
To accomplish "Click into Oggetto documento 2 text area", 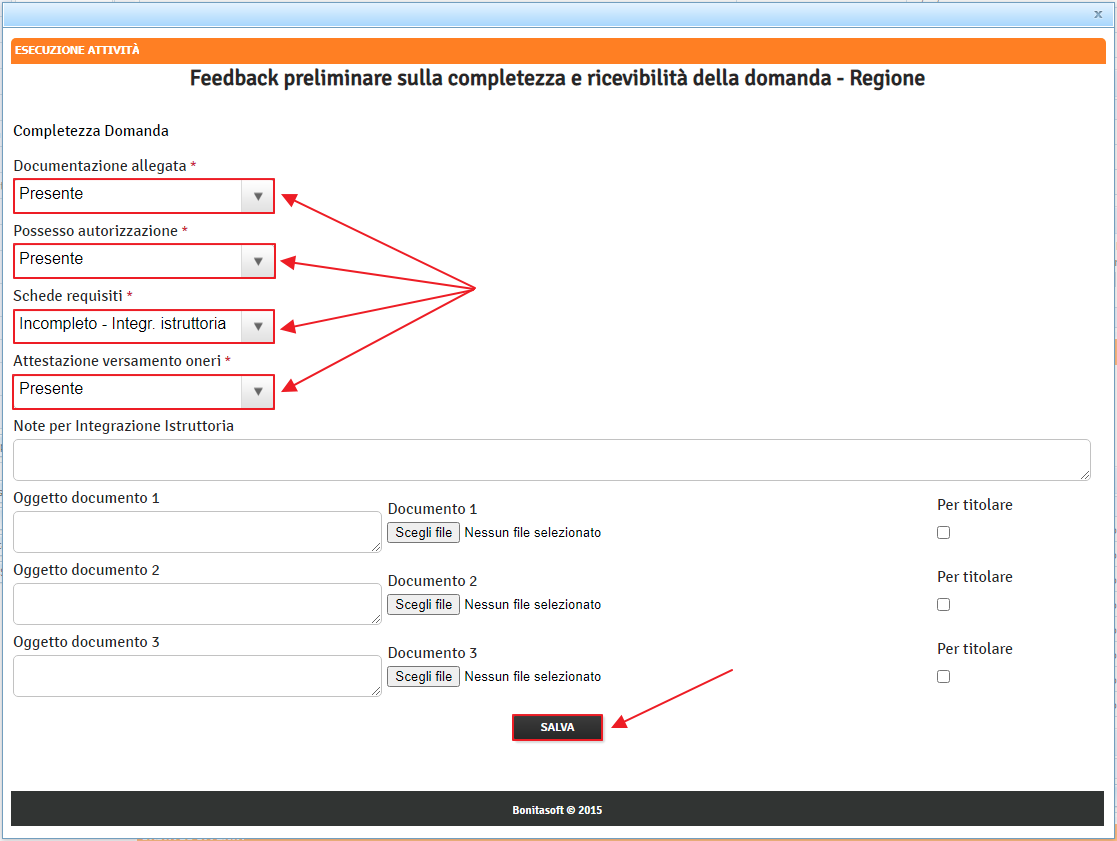I will (x=197, y=603).
